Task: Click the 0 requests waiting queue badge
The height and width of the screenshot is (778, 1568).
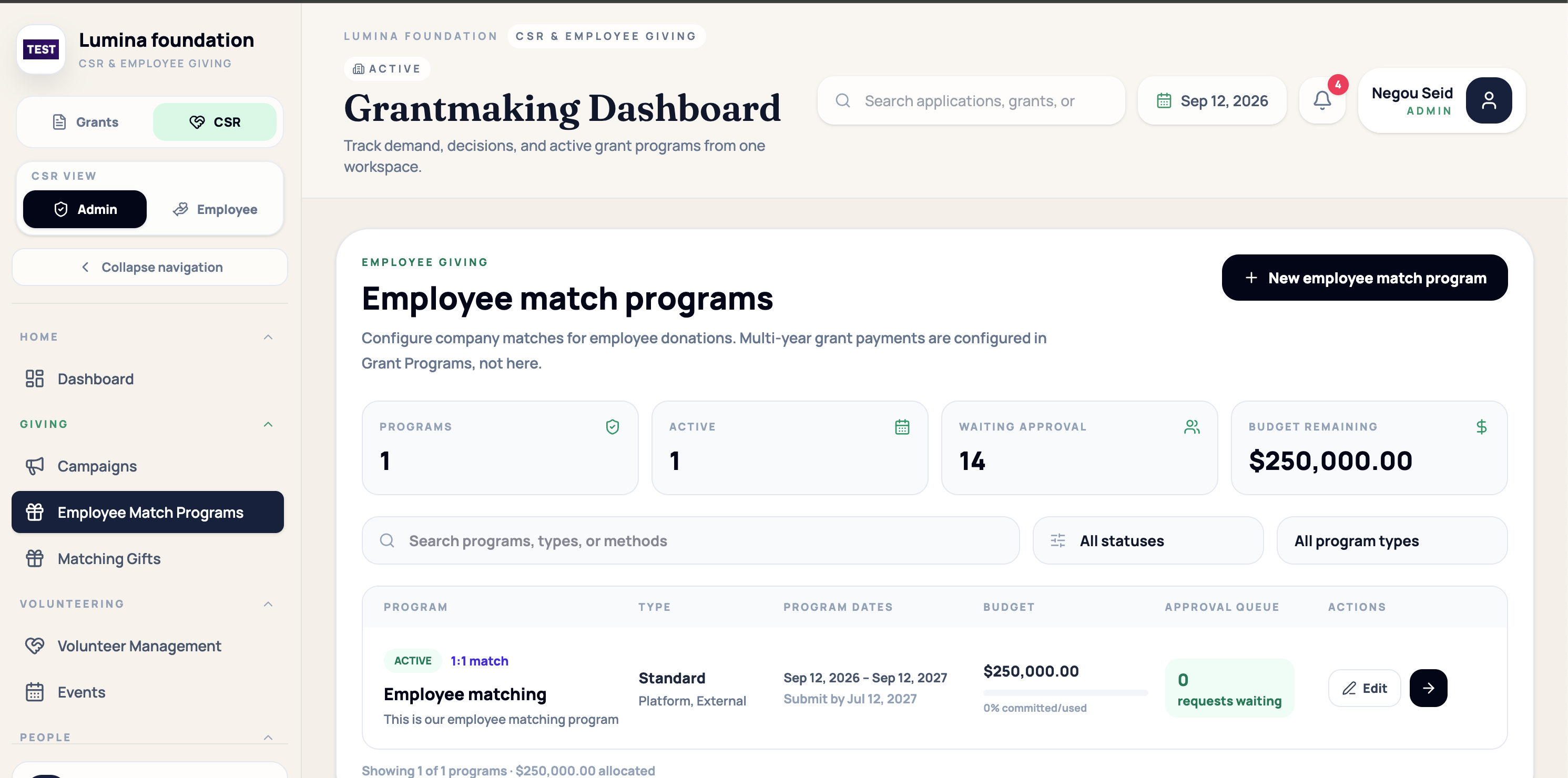Action: click(x=1229, y=688)
